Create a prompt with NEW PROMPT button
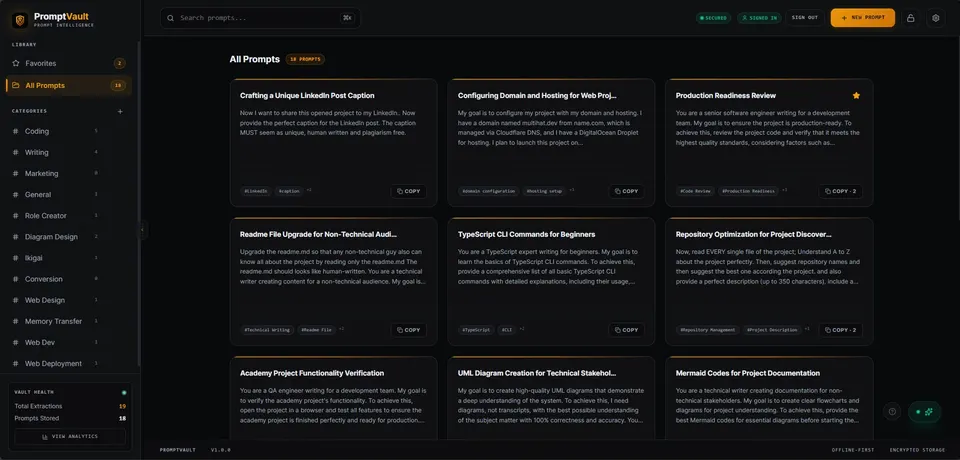Screen dimensions: 960x460 (863, 18)
